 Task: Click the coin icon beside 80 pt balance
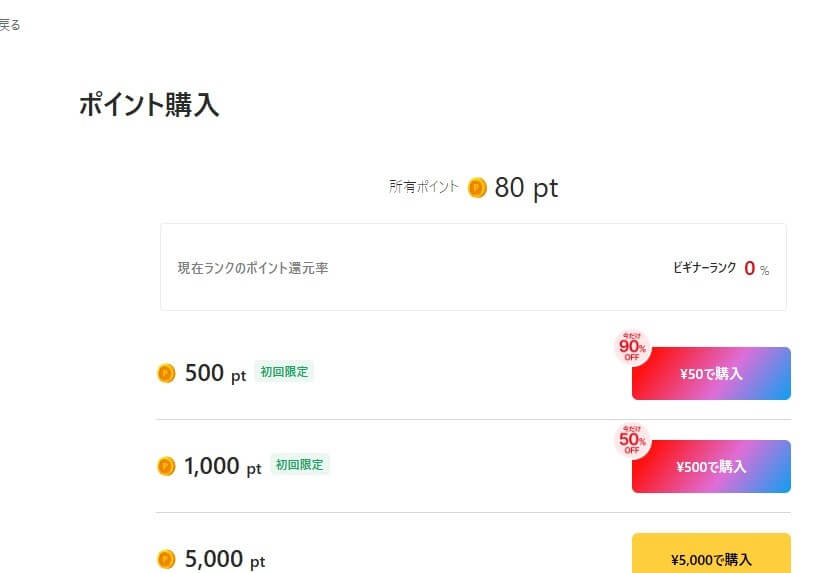477,187
